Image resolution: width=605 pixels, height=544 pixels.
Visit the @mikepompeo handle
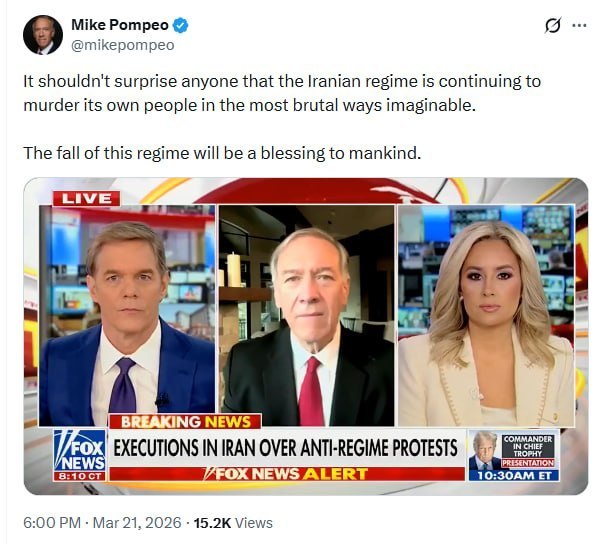tap(123, 45)
